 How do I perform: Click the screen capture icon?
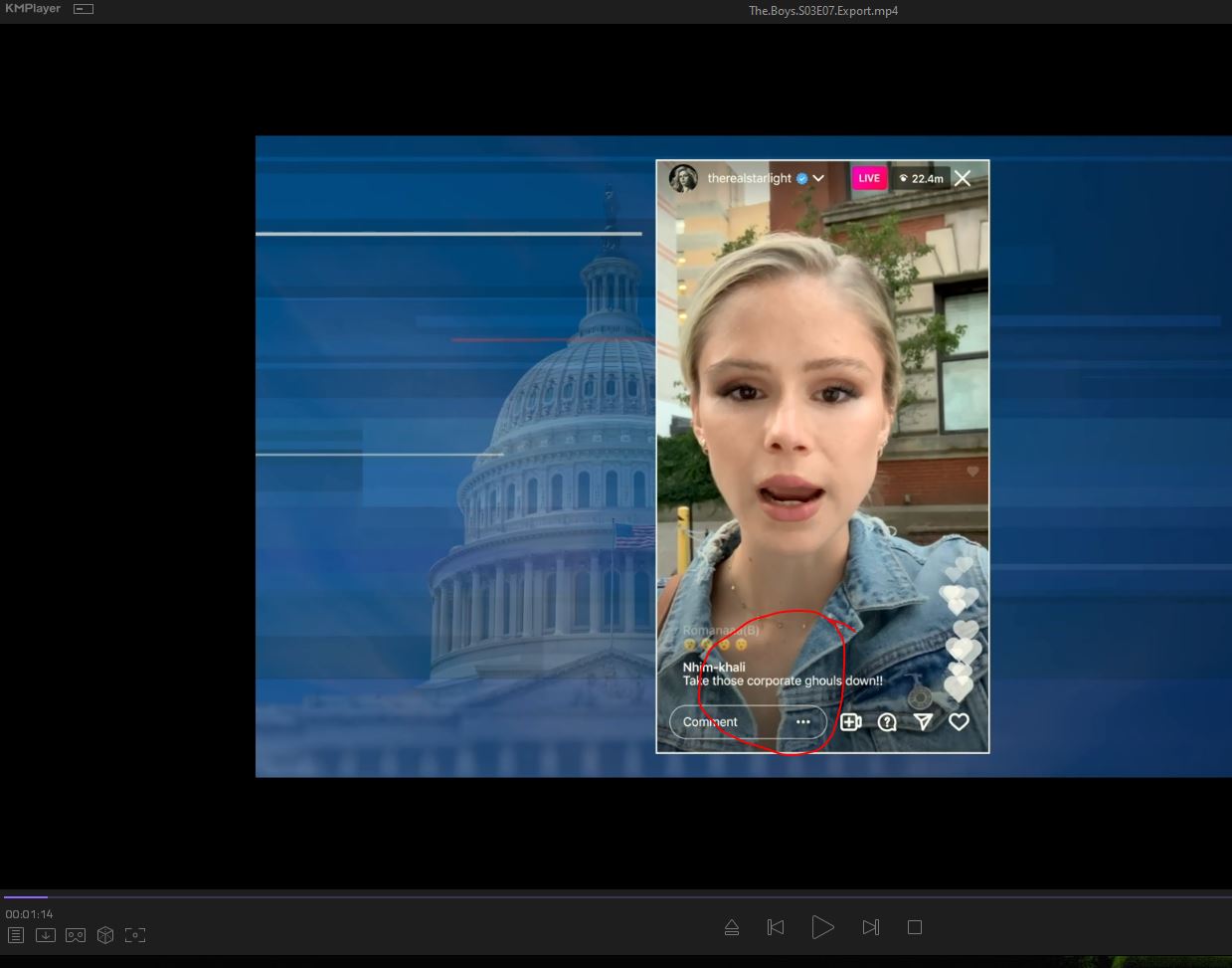pos(135,935)
